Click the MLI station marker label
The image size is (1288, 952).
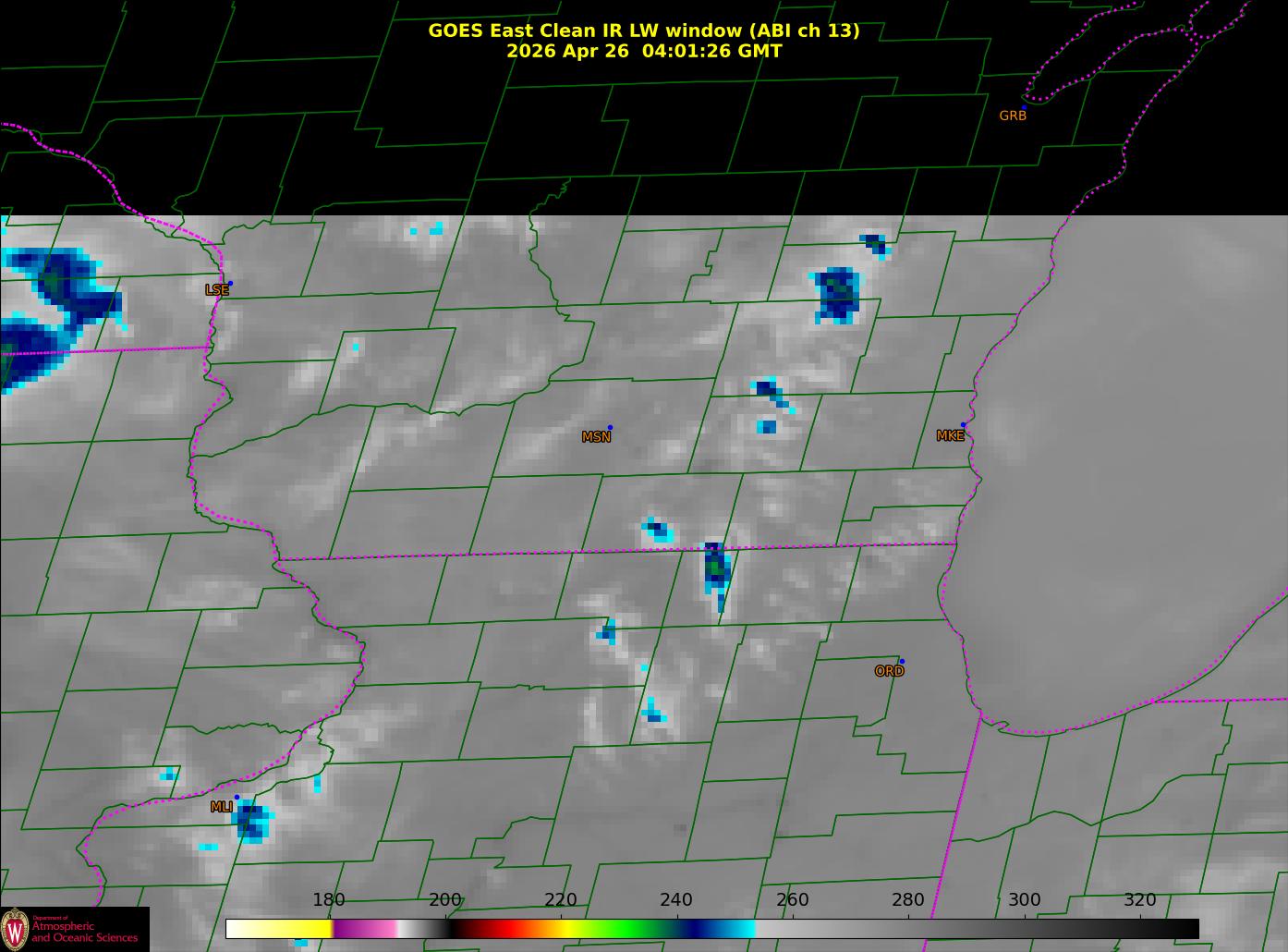tap(221, 807)
